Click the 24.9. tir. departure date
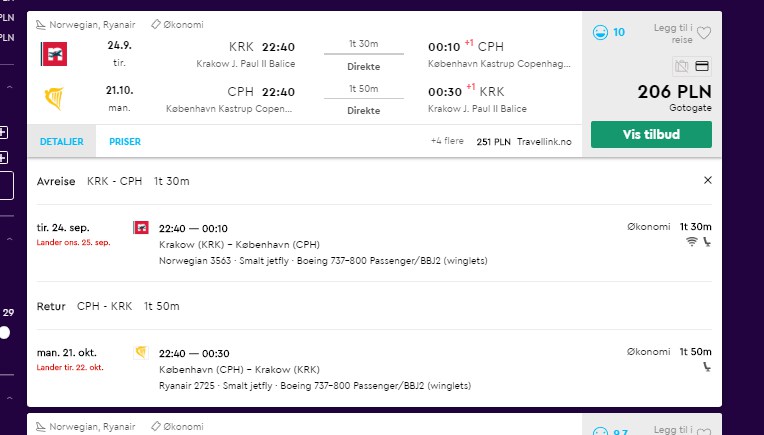Image resolution: width=764 pixels, height=435 pixels. tap(119, 54)
